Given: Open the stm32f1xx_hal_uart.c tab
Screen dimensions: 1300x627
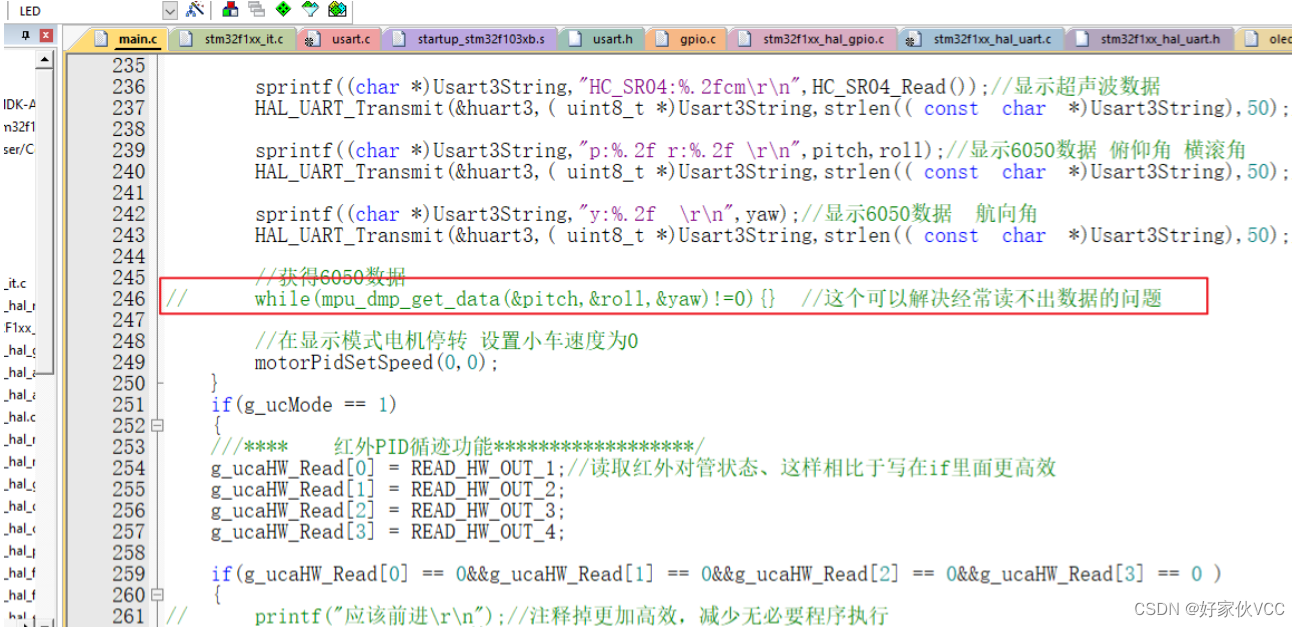Looking at the screenshot, I should (x=981, y=40).
